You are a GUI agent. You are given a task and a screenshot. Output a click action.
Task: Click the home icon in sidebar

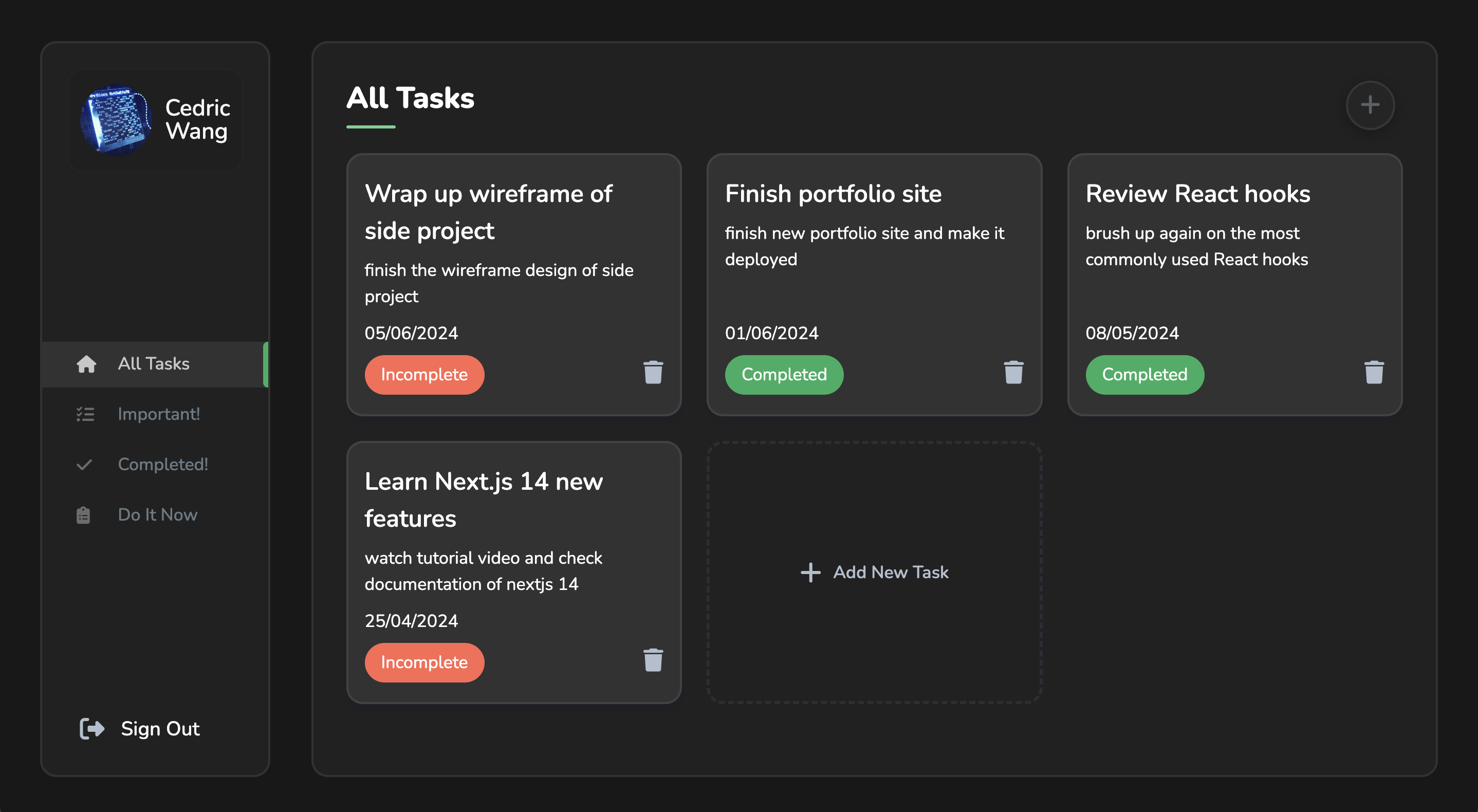tap(86, 364)
